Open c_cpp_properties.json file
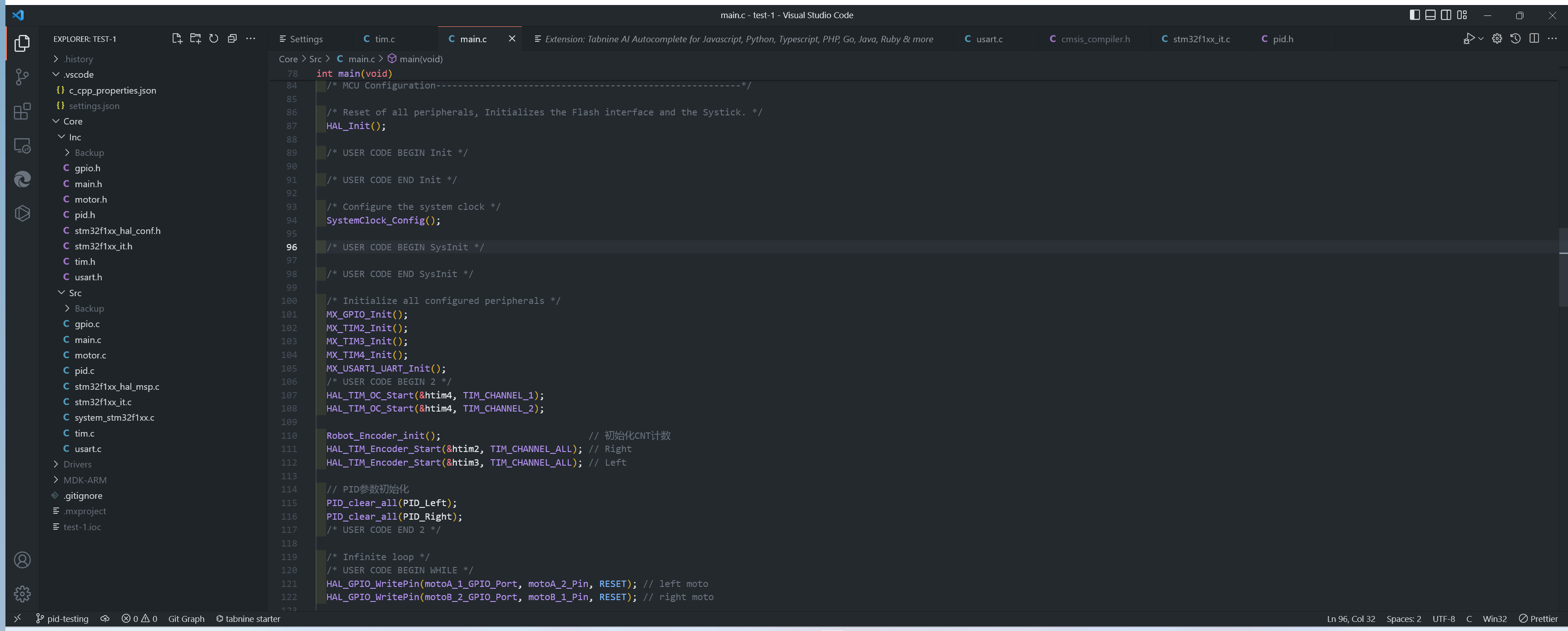Viewport: 1568px width, 631px height. (154, 90)
